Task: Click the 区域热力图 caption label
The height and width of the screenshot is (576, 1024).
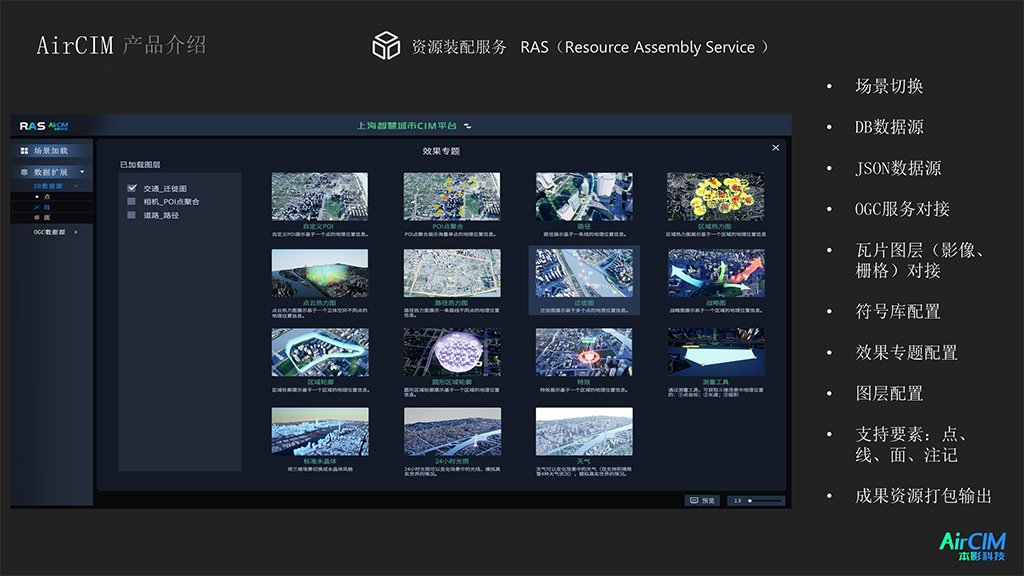Action: (714, 227)
